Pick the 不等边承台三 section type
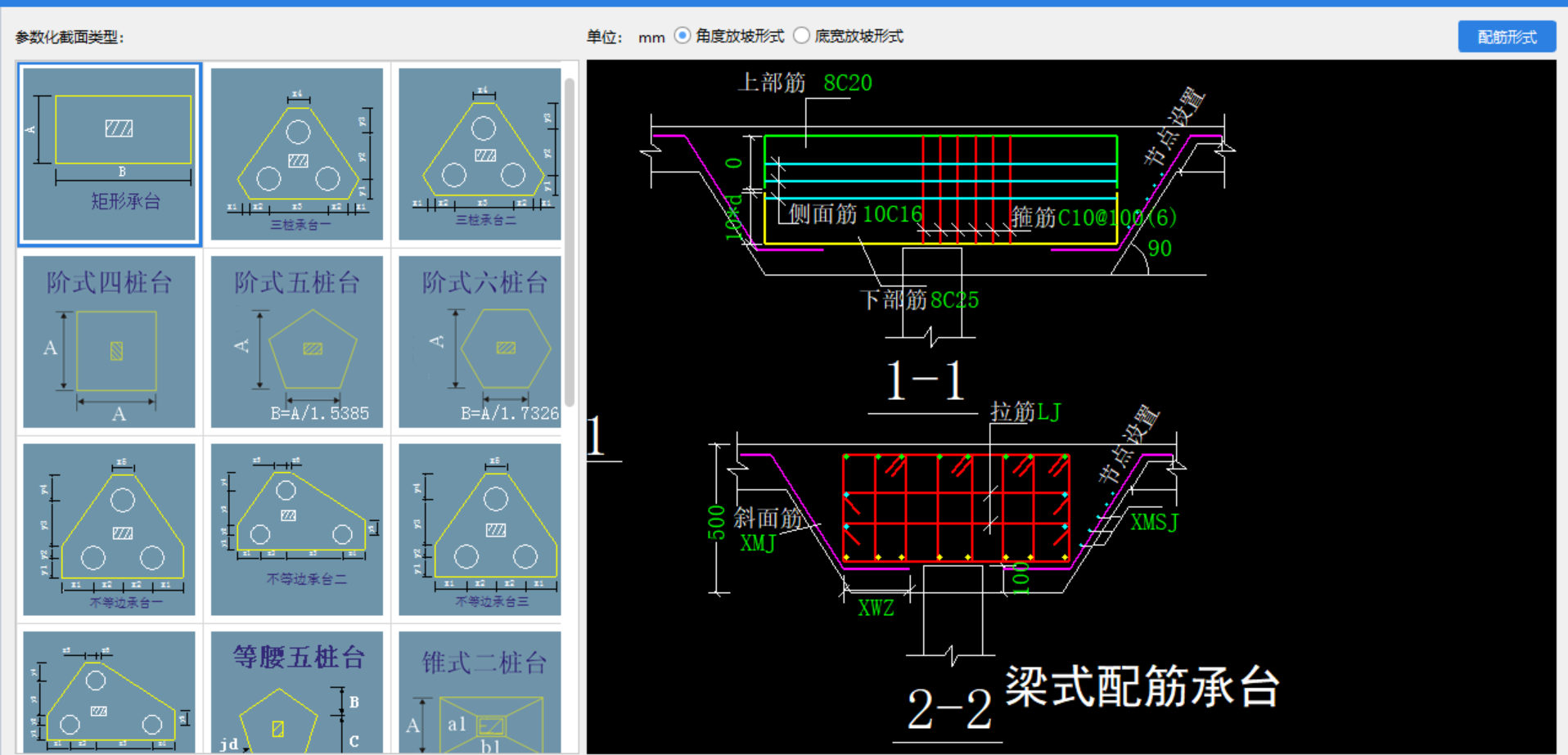 (x=480, y=529)
